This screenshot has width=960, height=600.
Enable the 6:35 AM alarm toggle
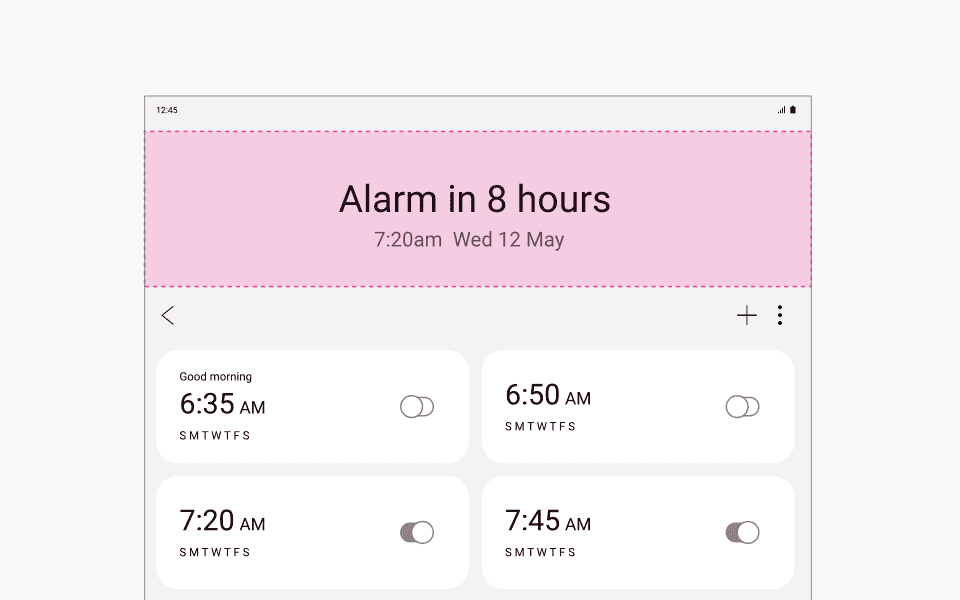click(417, 407)
